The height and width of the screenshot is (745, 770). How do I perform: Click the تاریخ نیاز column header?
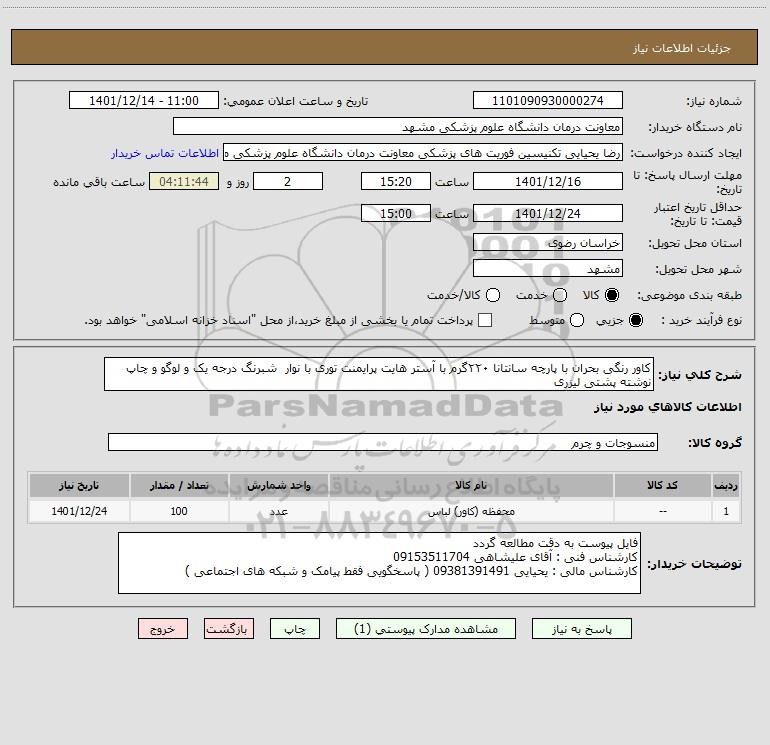tap(79, 485)
